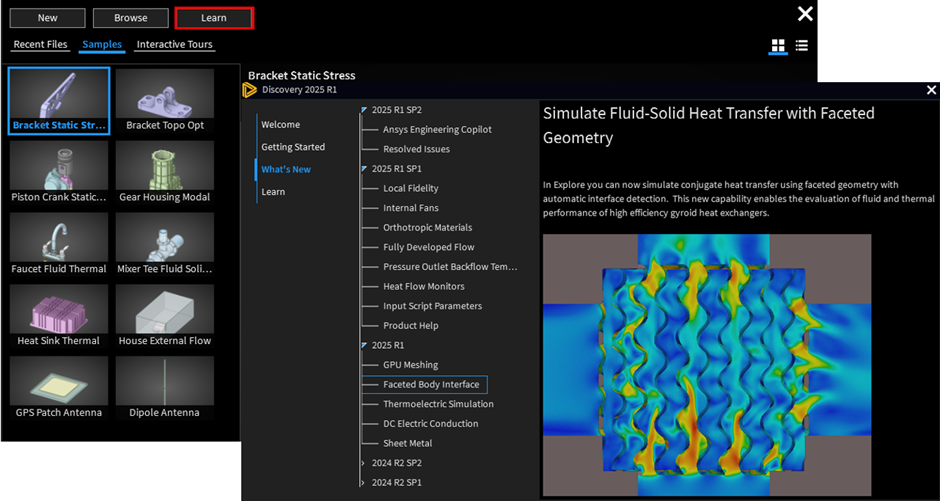The image size is (940, 501).
Task: Open Pressure Outlet Backflow topic
Action: 450,267
